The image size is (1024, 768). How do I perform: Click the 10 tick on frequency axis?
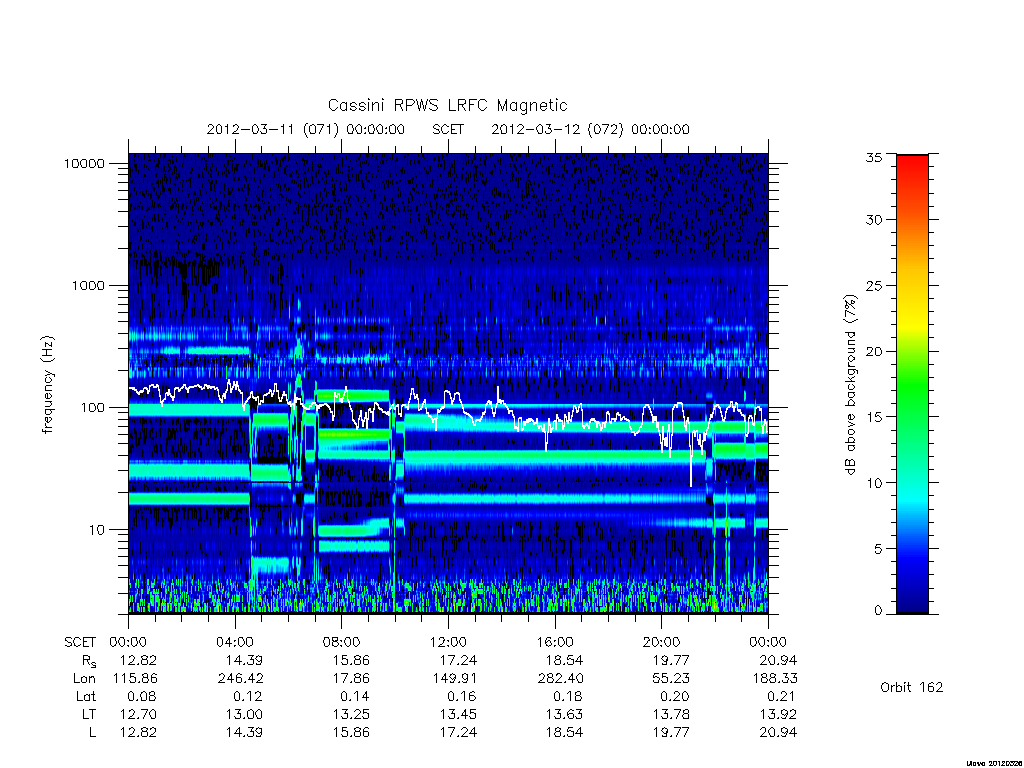click(97, 530)
